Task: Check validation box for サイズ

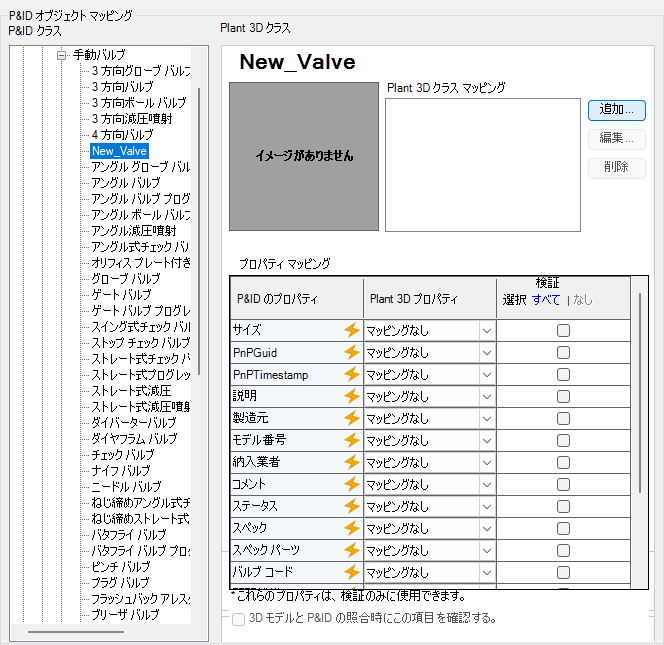Action: [563, 330]
